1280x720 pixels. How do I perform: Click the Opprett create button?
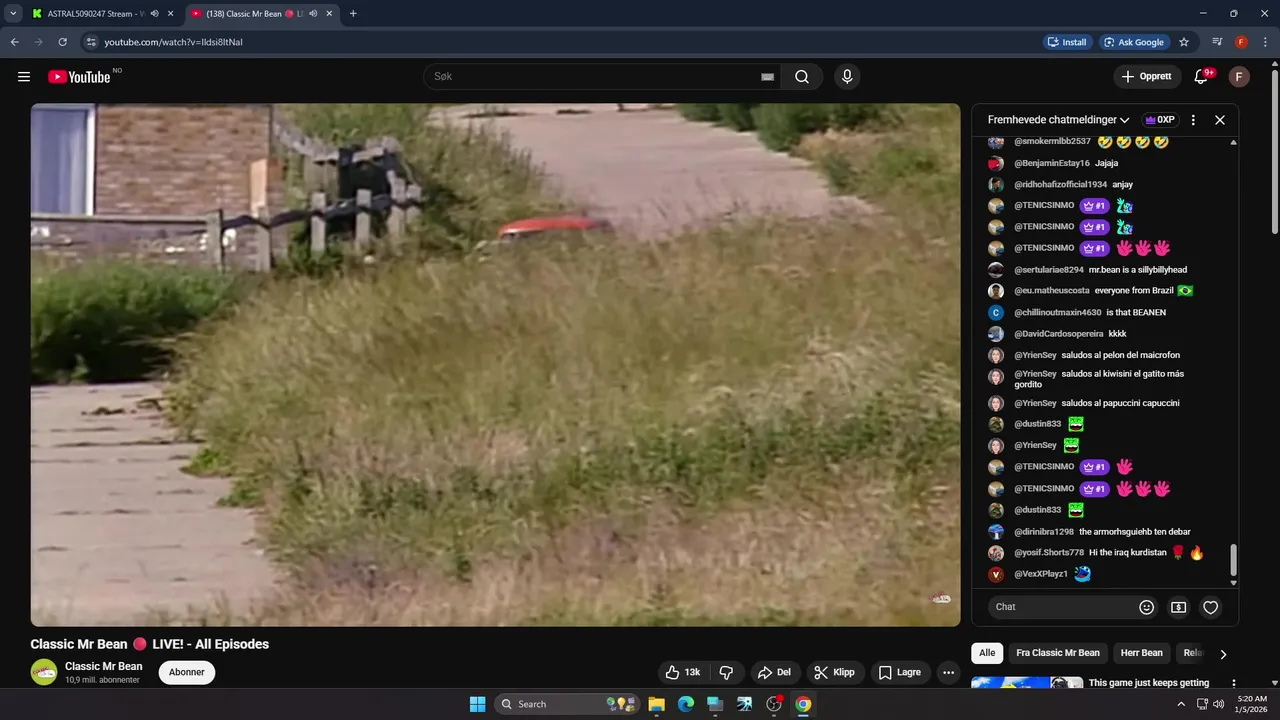tap(1146, 77)
